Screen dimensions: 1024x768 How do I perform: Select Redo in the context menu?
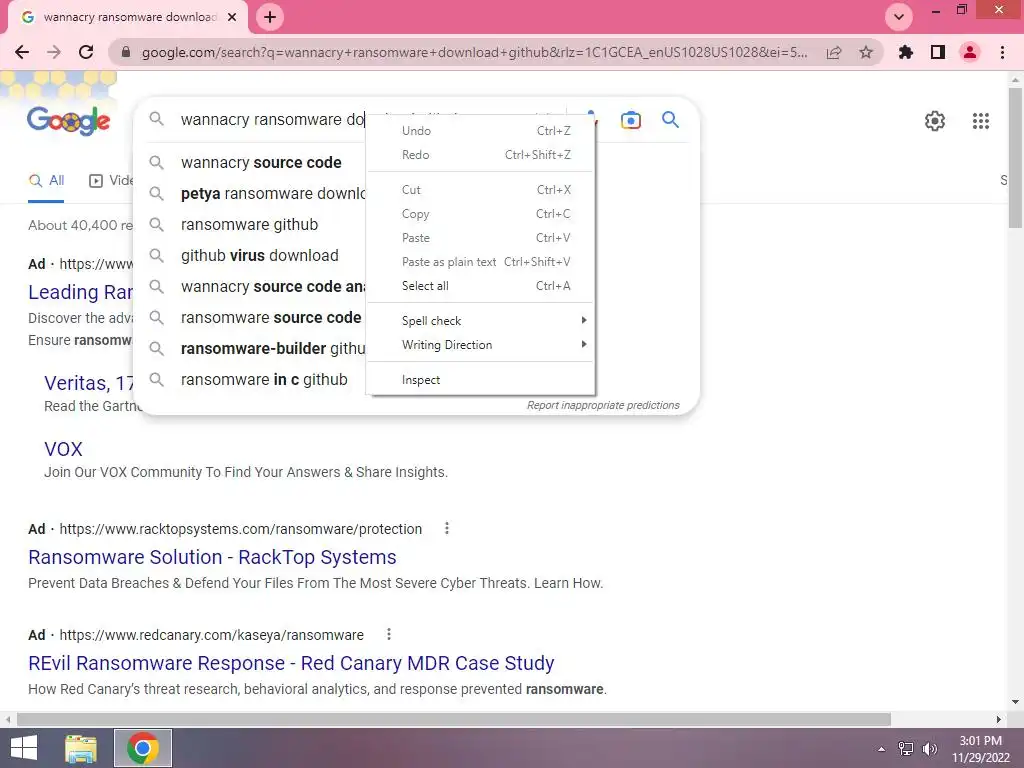pyautogui.click(x=481, y=155)
